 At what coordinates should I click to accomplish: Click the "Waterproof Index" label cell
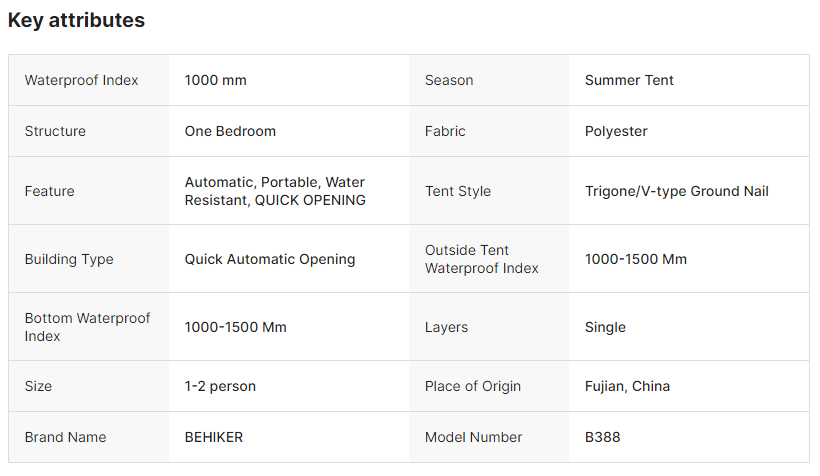point(81,80)
